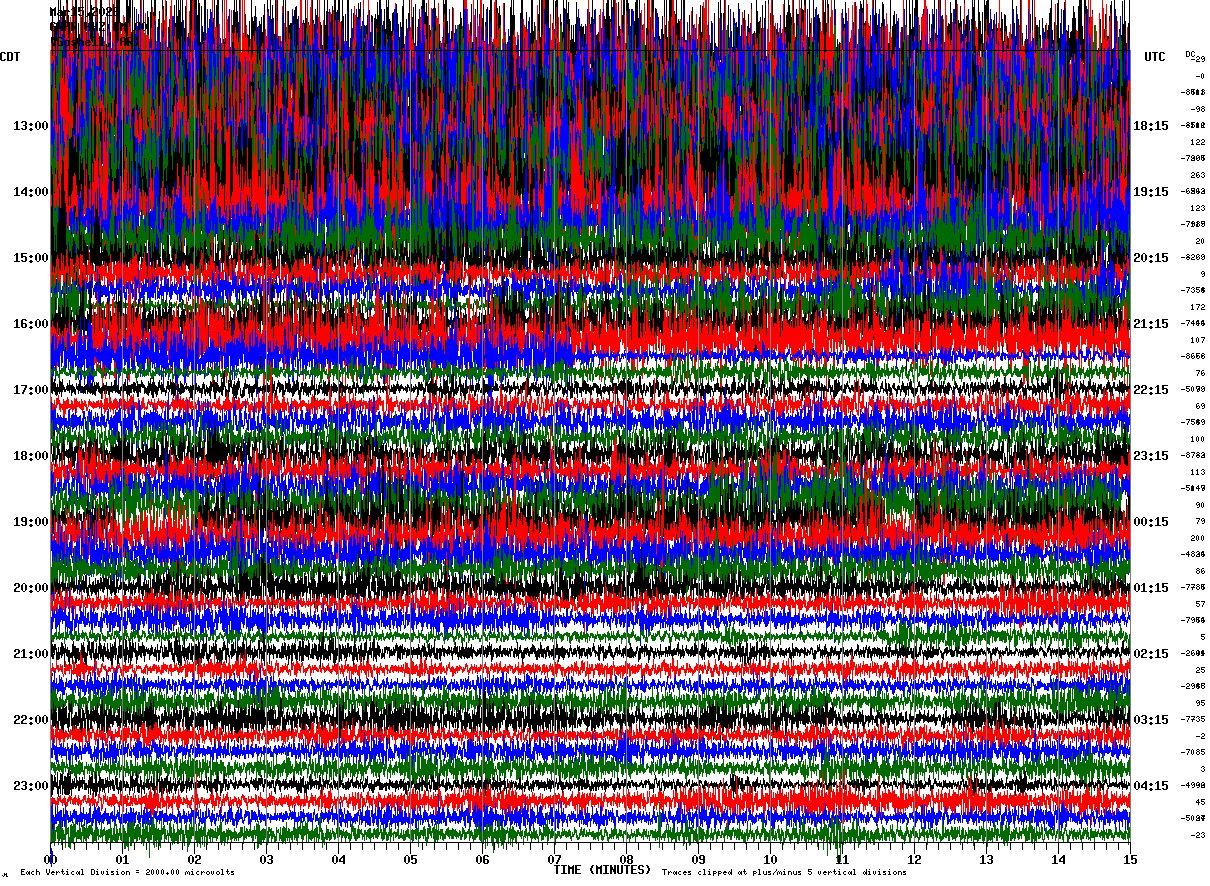Viewport: 1210px width, 886px height.
Task: Click minute 13 on the time axis
Action: (x=987, y=859)
